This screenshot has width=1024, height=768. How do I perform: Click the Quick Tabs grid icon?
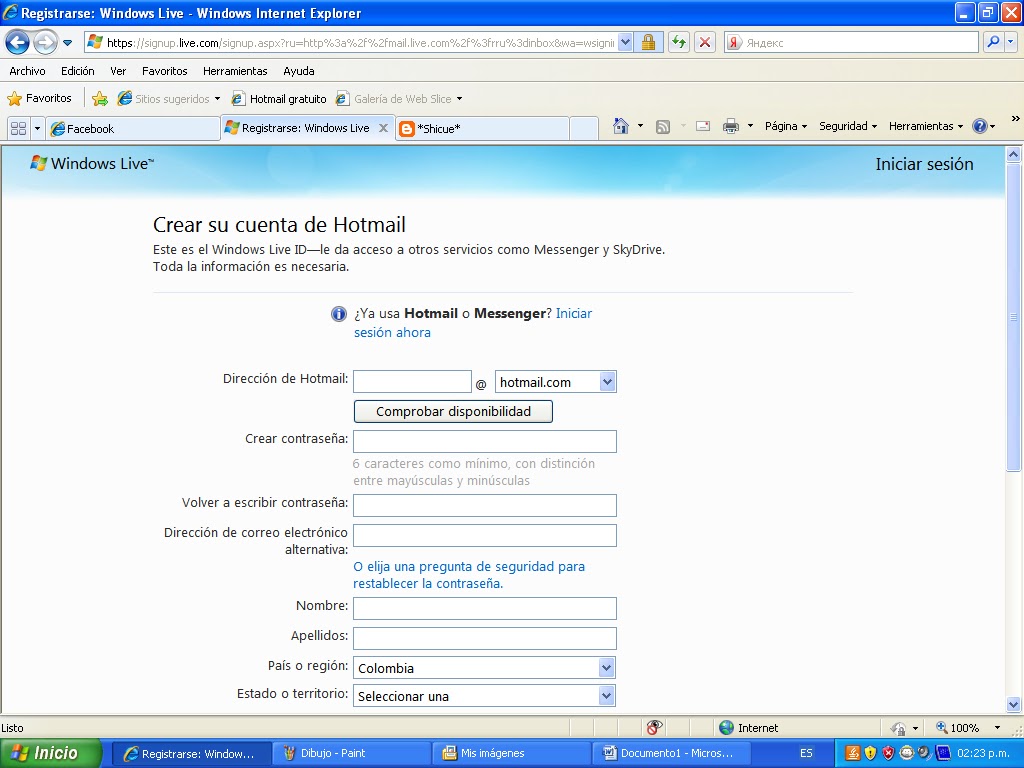(18, 128)
